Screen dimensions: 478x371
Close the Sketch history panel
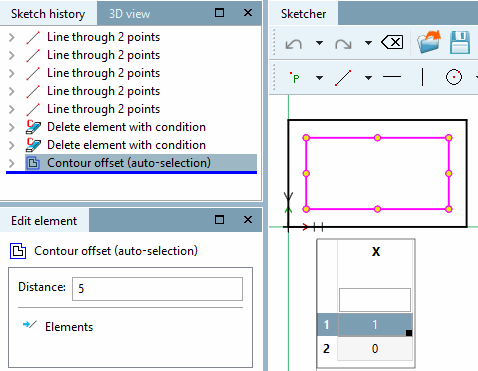[248, 13]
